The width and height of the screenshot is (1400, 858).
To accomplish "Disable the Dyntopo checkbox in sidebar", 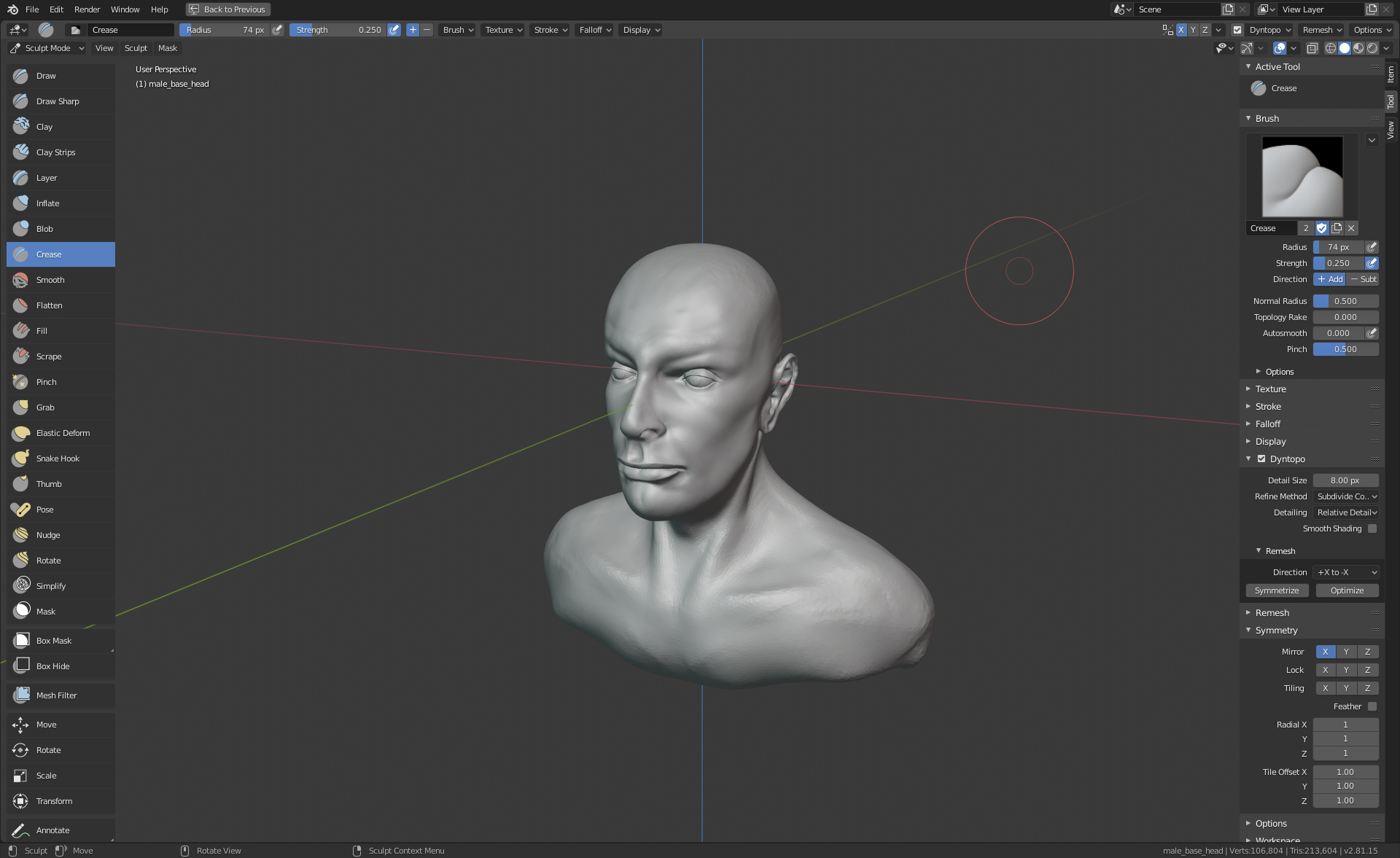I will click(1261, 459).
